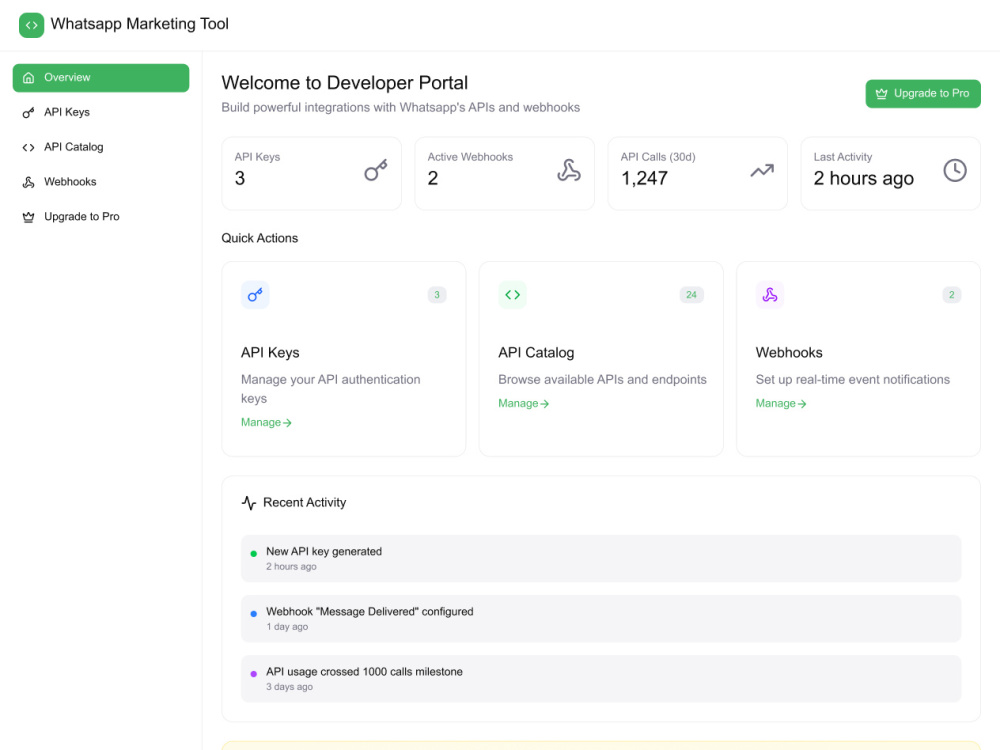Viewport: 1000px width, 750px height.
Task: Click the home icon in Overview sidebar item
Action: coord(28,78)
